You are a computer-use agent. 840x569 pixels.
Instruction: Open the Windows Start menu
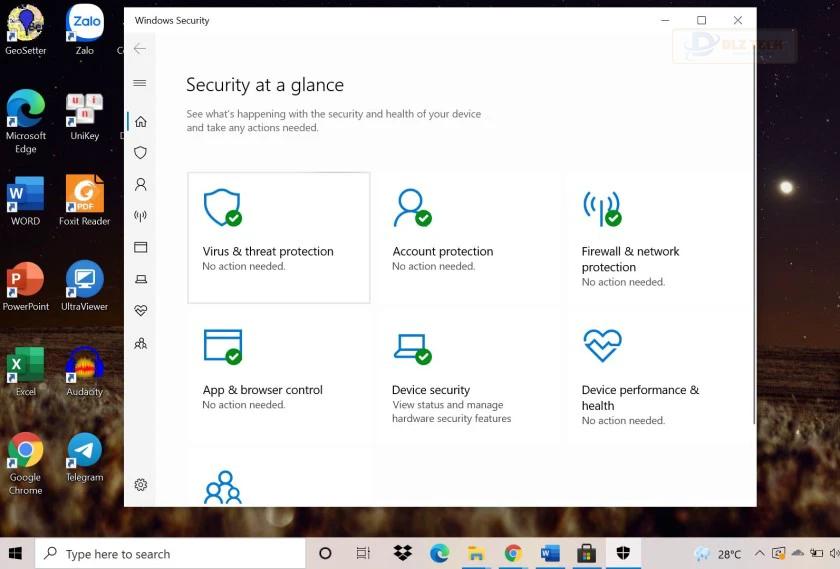[16, 553]
